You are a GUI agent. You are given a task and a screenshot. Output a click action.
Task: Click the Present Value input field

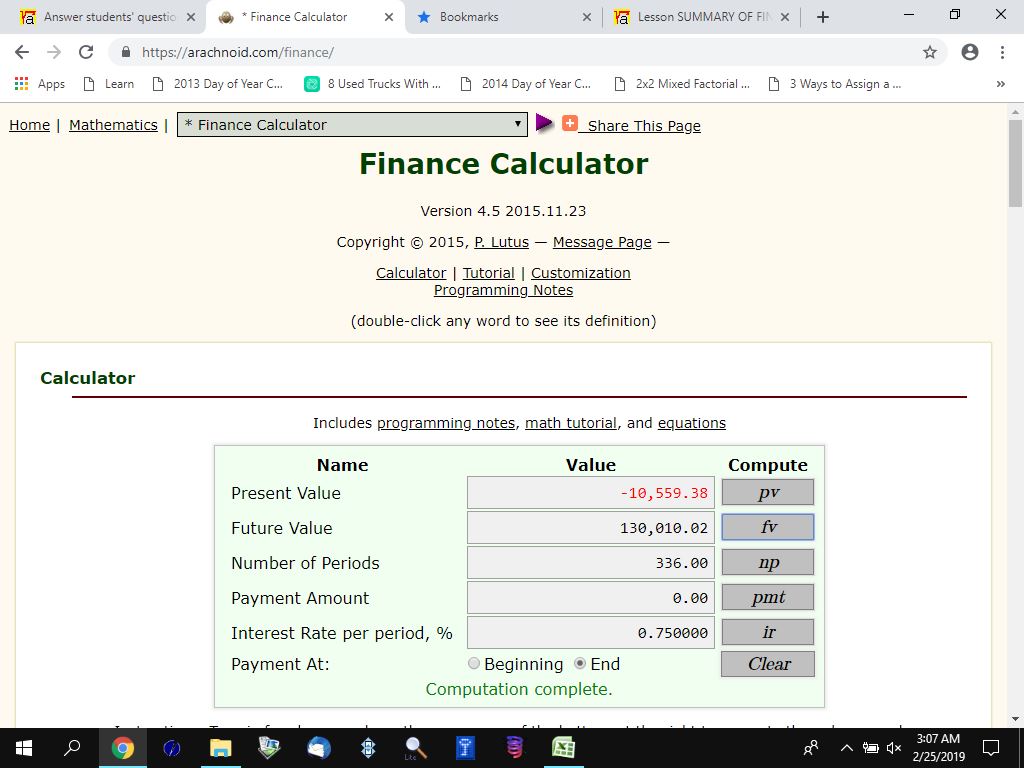coord(590,492)
